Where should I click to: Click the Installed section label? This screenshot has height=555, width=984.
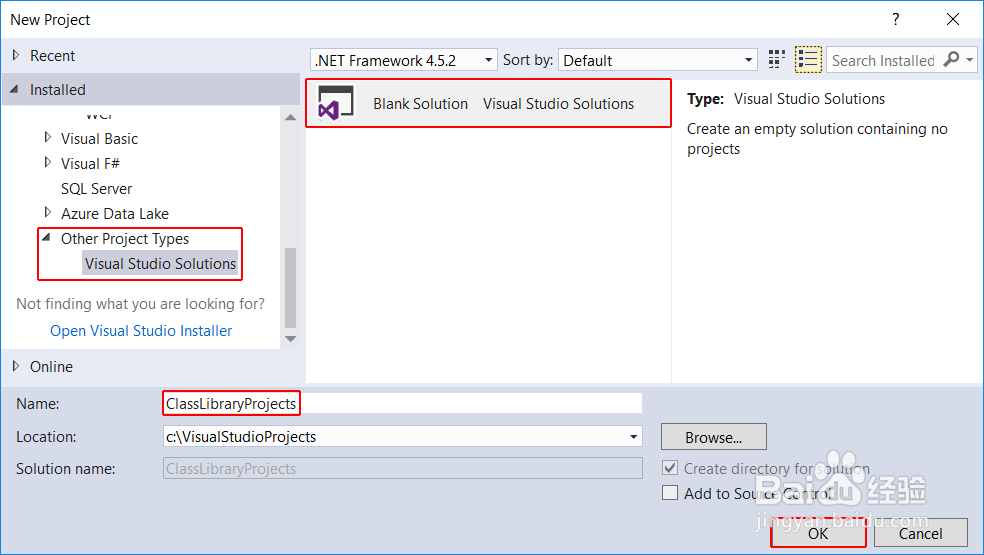point(58,90)
